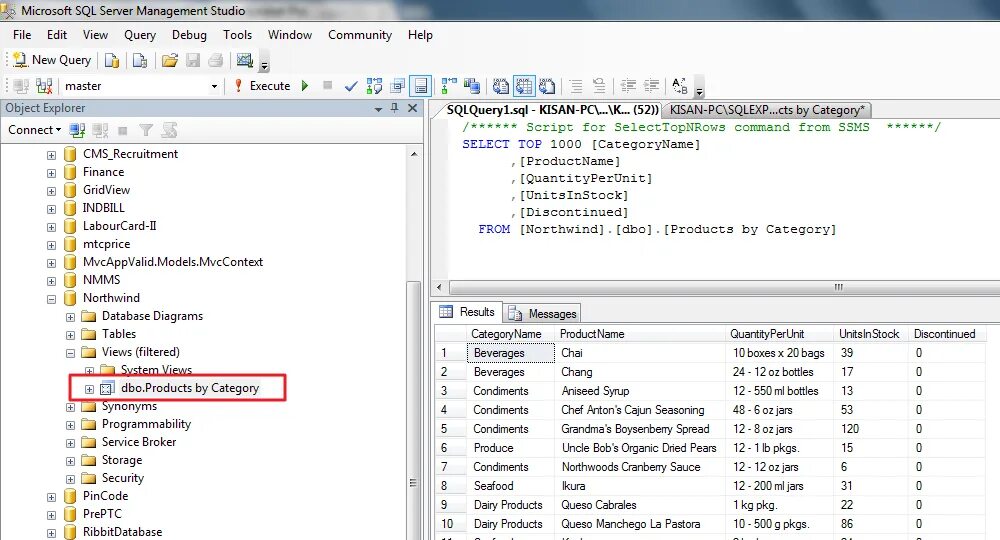Toggle Include Actual Execution Plan
The width and height of the screenshot is (1000, 540).
coord(449,85)
